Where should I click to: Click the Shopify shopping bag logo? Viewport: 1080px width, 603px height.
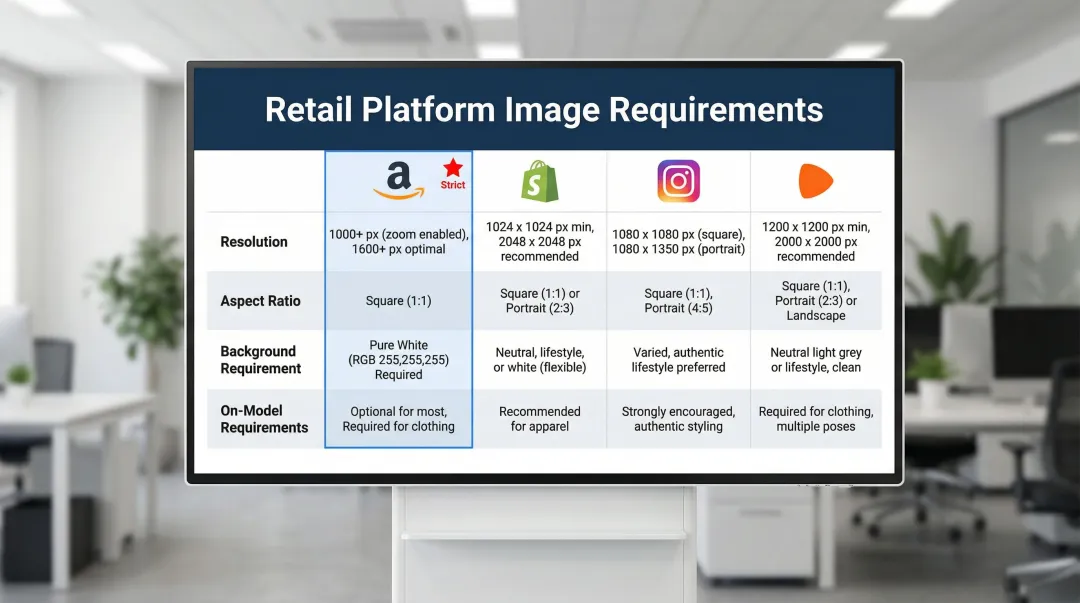[539, 180]
